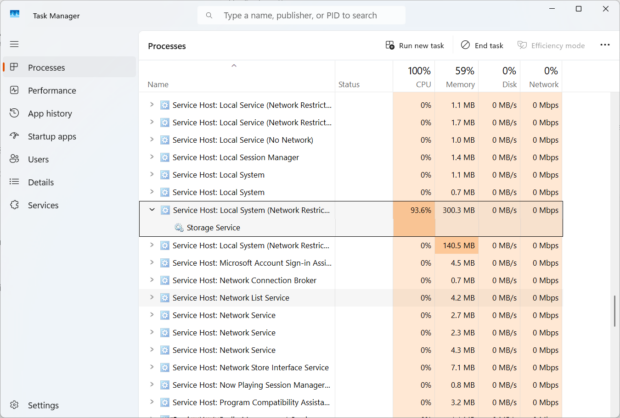The height and width of the screenshot is (418, 620).
Task: Click the Task Manager app icon
Action: coord(15,15)
